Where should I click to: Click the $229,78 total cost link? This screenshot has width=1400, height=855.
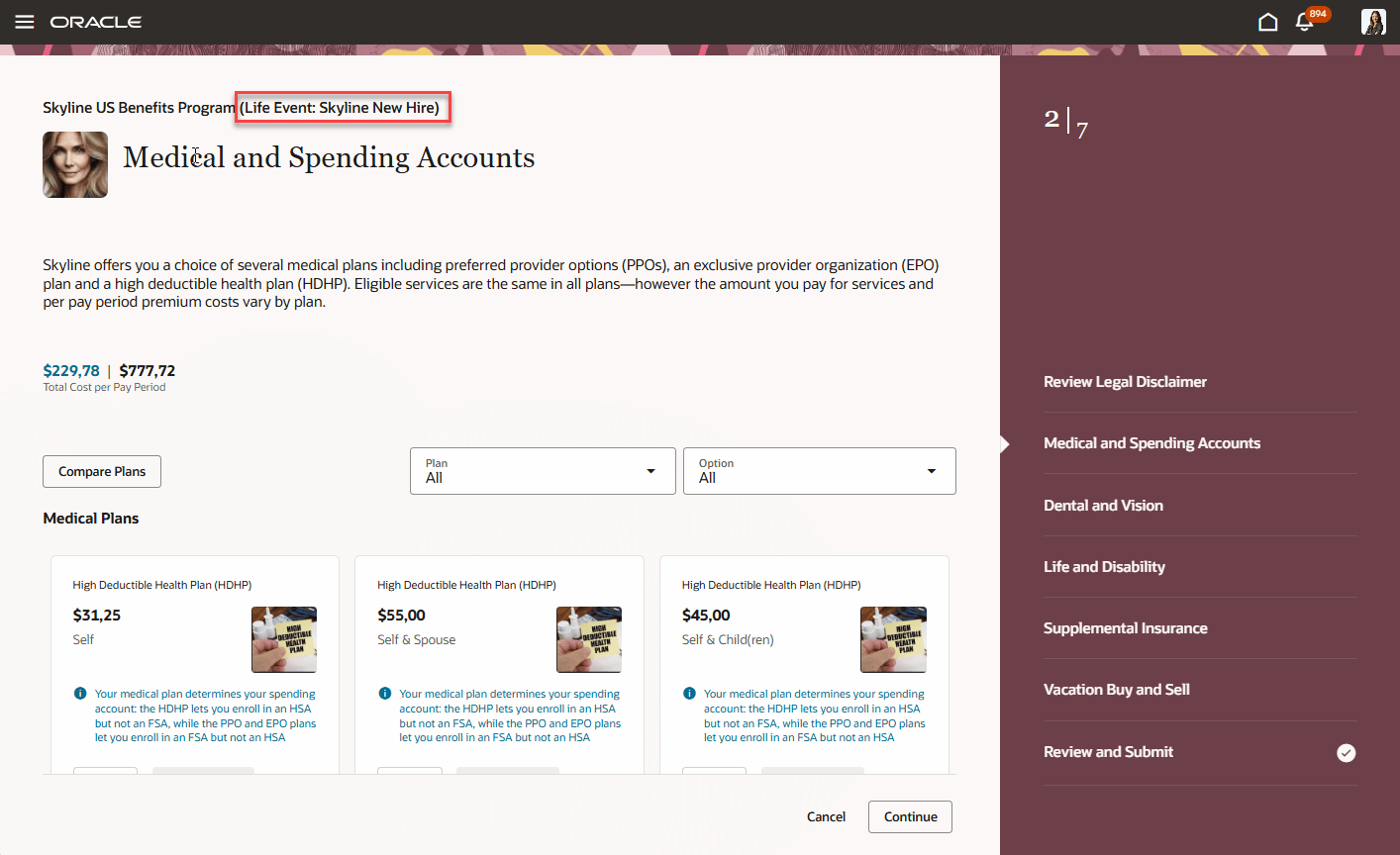tap(69, 370)
